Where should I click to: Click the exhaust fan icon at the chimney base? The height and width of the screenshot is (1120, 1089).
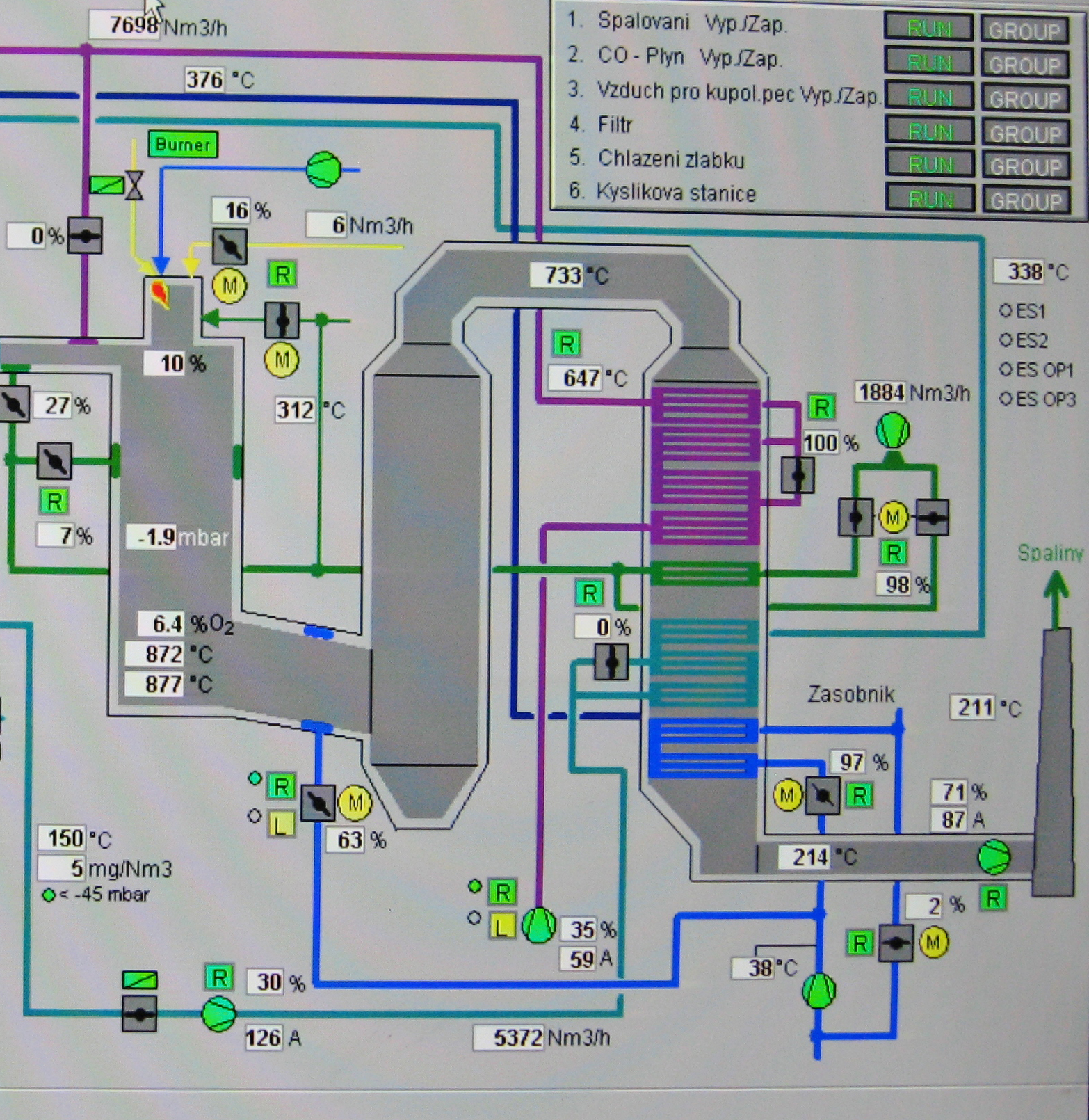click(994, 857)
